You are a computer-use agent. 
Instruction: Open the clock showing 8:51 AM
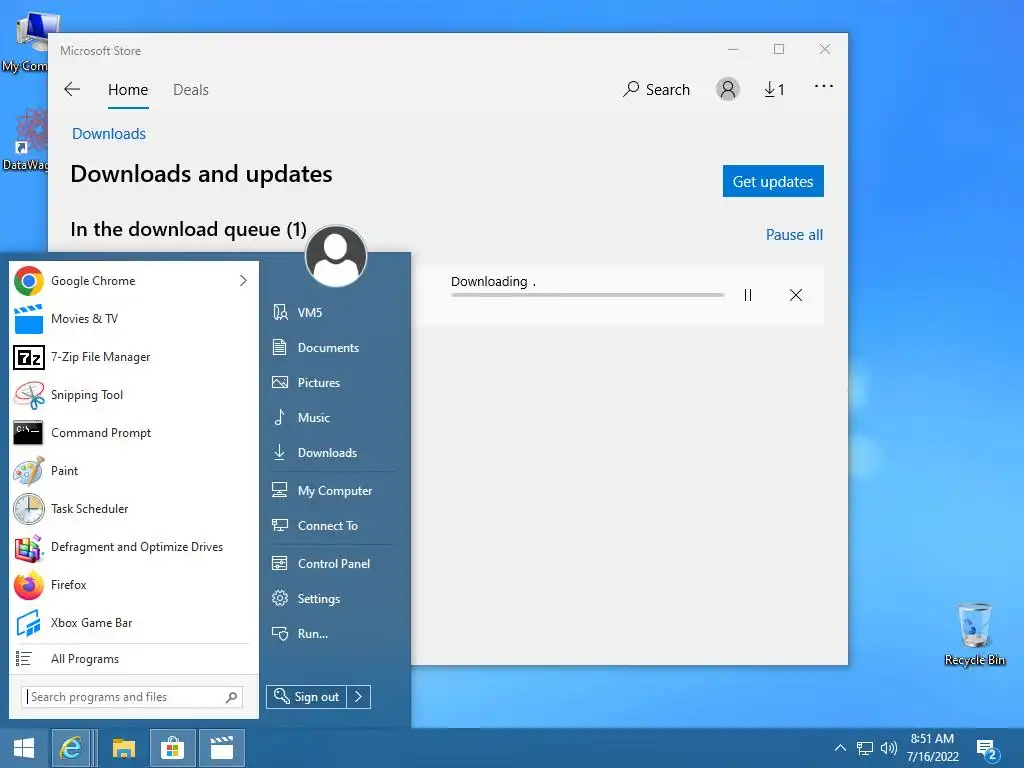coord(933,748)
